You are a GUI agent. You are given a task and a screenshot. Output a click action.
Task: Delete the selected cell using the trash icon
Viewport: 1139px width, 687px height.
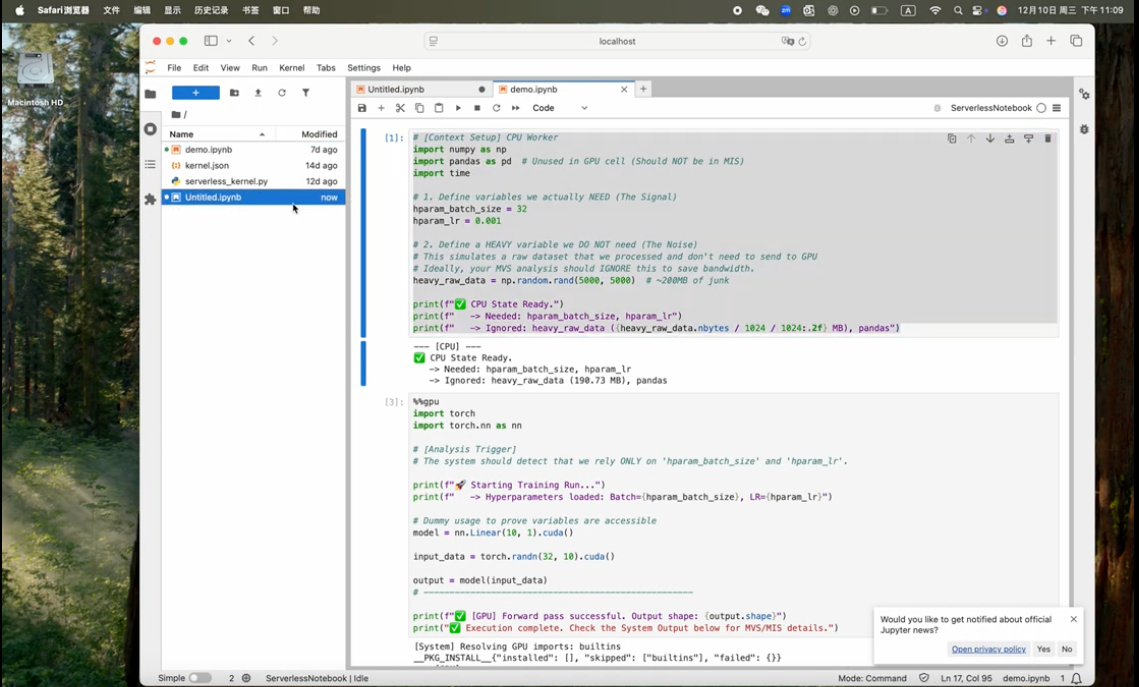tap(1048, 139)
